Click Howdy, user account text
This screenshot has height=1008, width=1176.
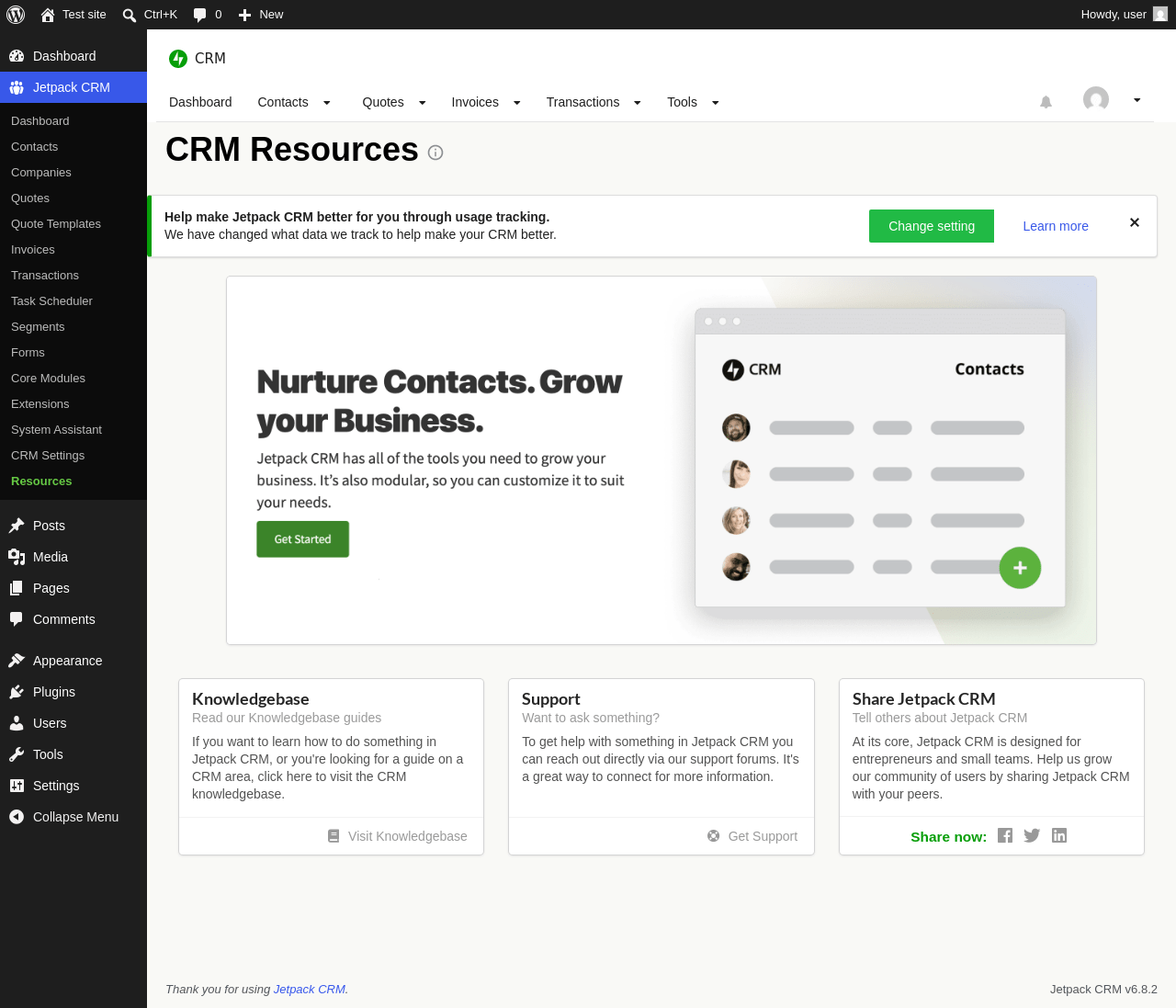click(1114, 15)
